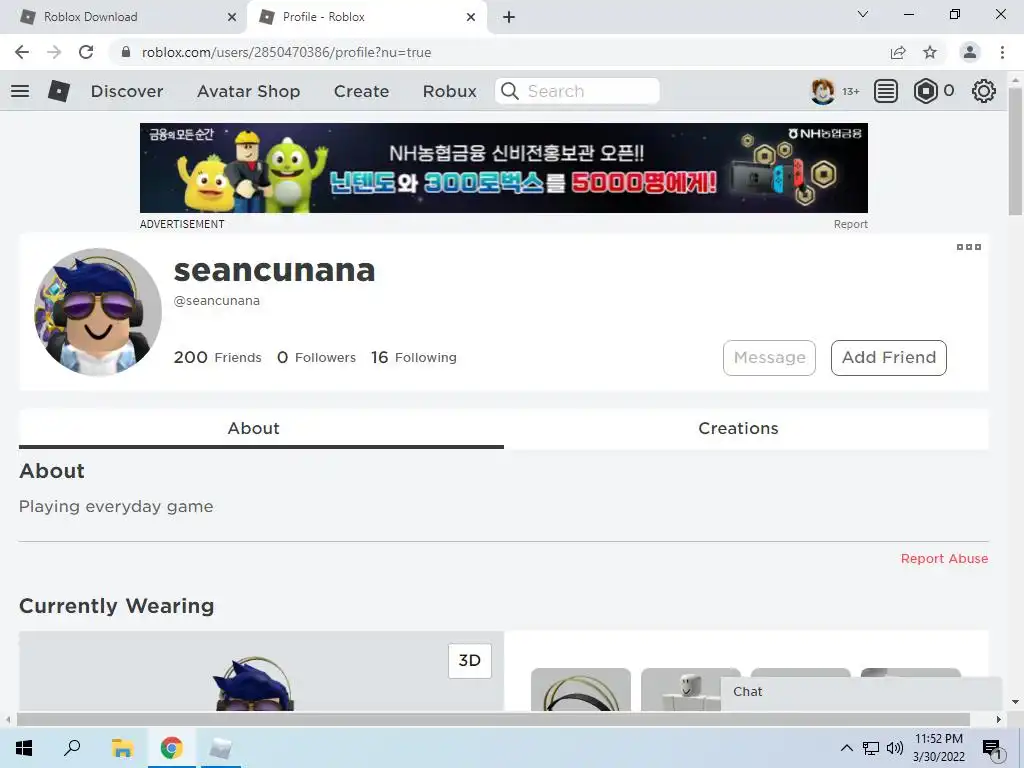Close the Profile - Roblox tab

(x=471, y=17)
